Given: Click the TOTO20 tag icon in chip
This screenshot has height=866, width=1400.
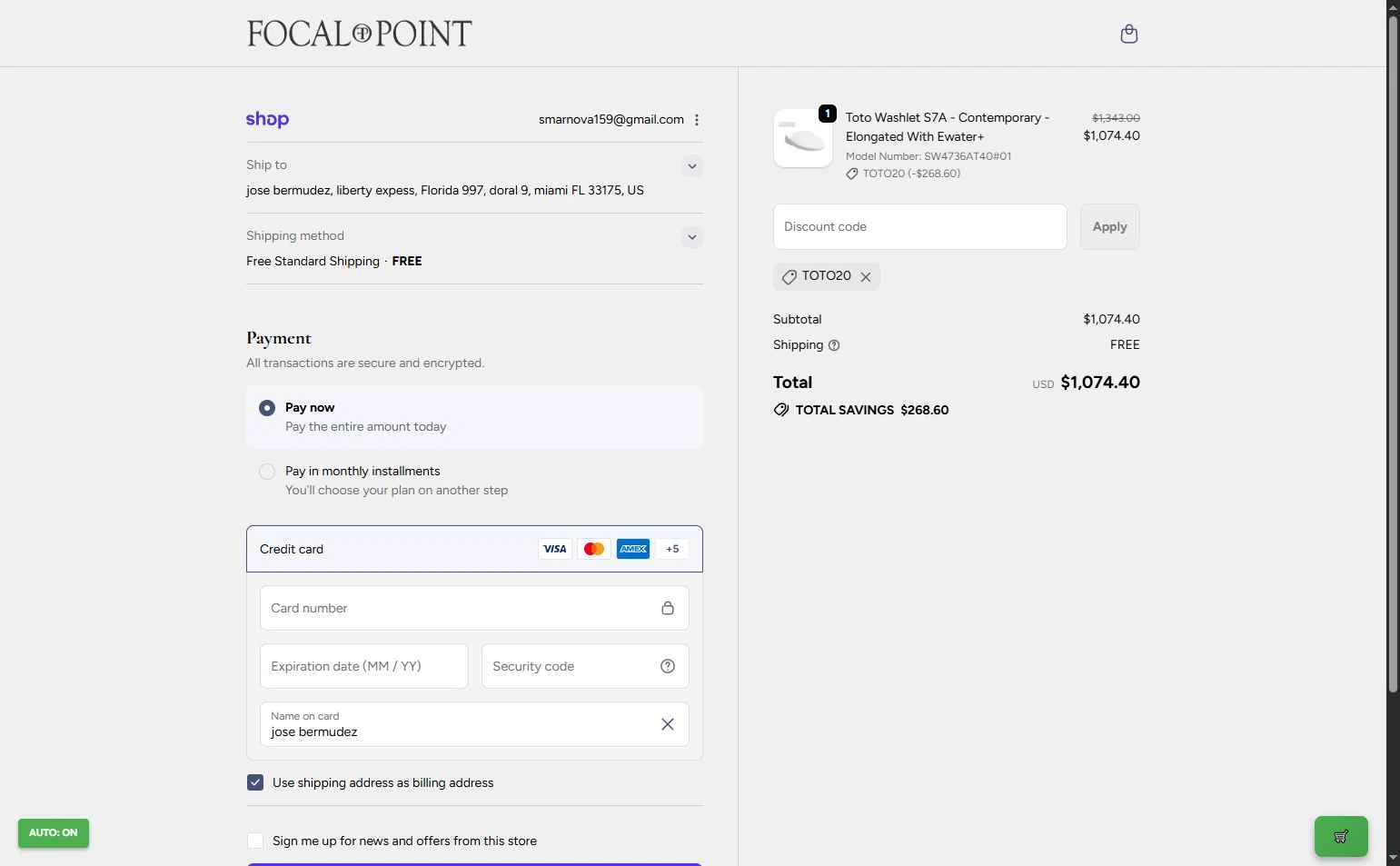Looking at the screenshot, I should (789, 277).
